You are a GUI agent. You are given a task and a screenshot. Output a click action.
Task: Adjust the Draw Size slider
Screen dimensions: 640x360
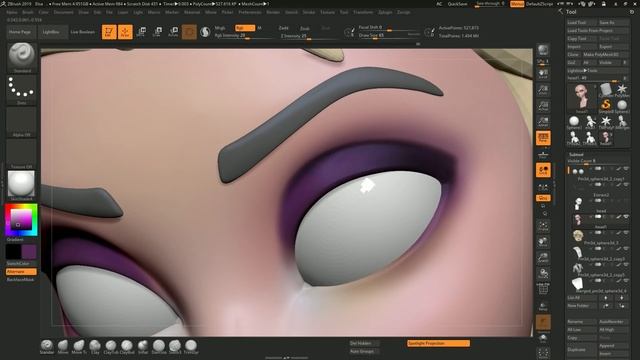389,36
